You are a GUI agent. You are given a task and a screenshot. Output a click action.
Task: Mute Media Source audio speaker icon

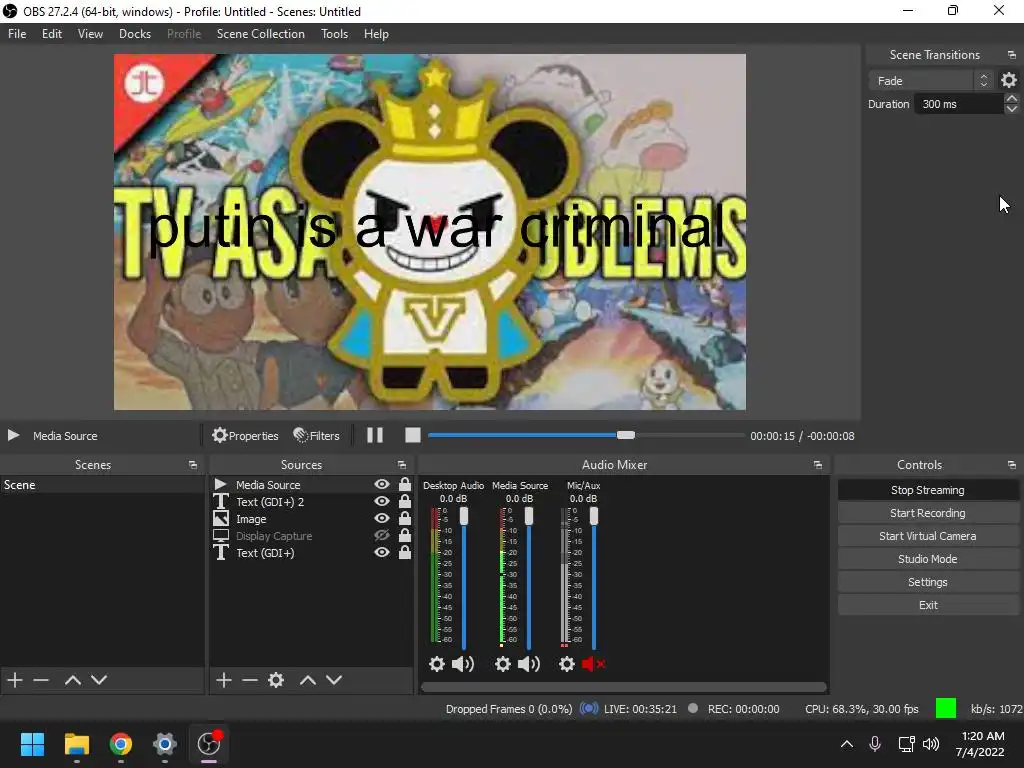point(529,664)
